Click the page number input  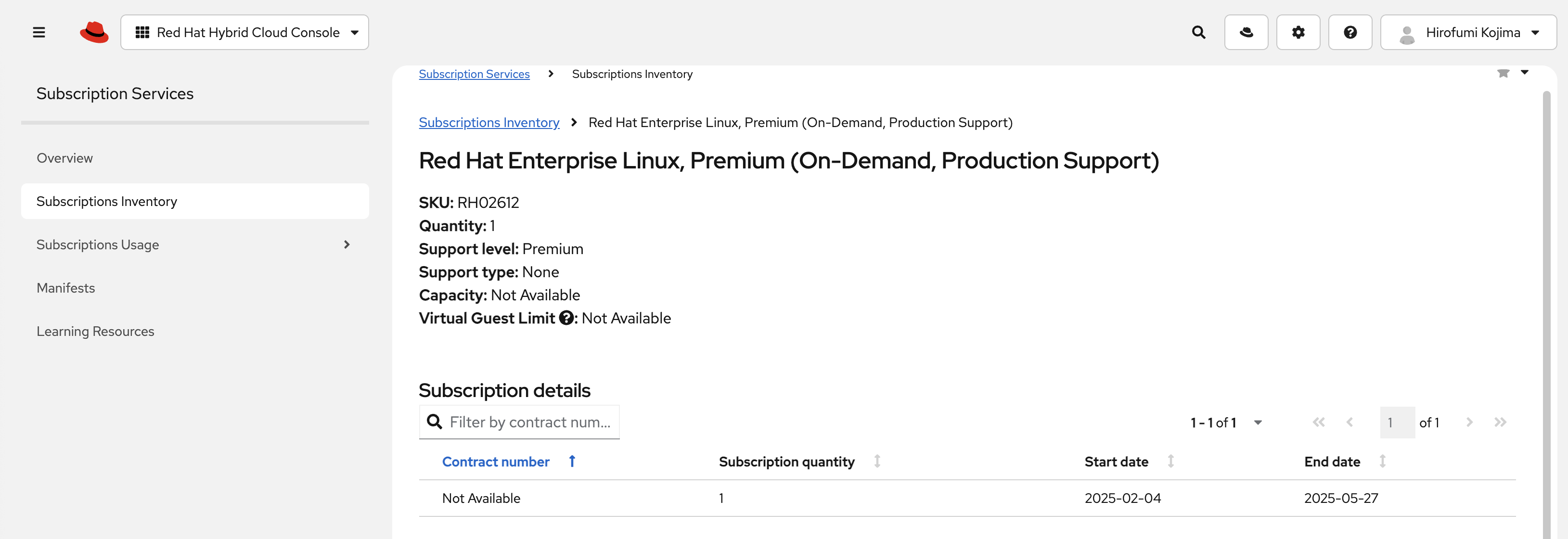point(1397,423)
